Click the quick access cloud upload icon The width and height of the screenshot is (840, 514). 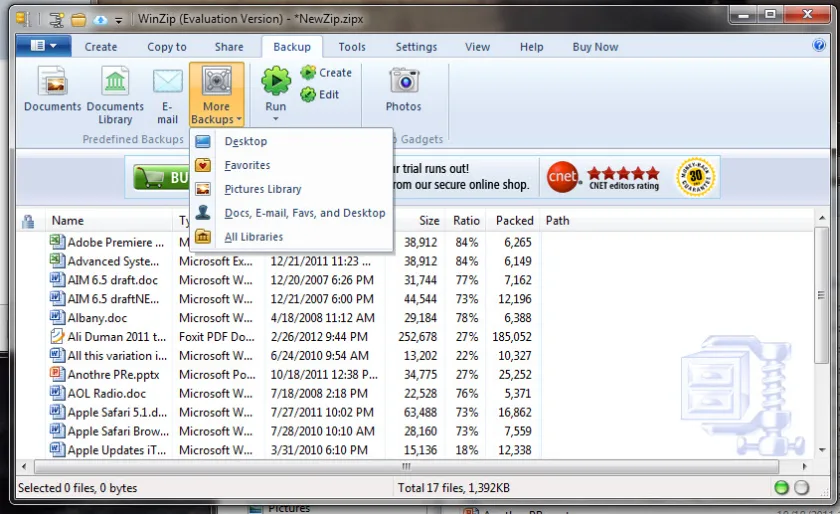coord(100,20)
